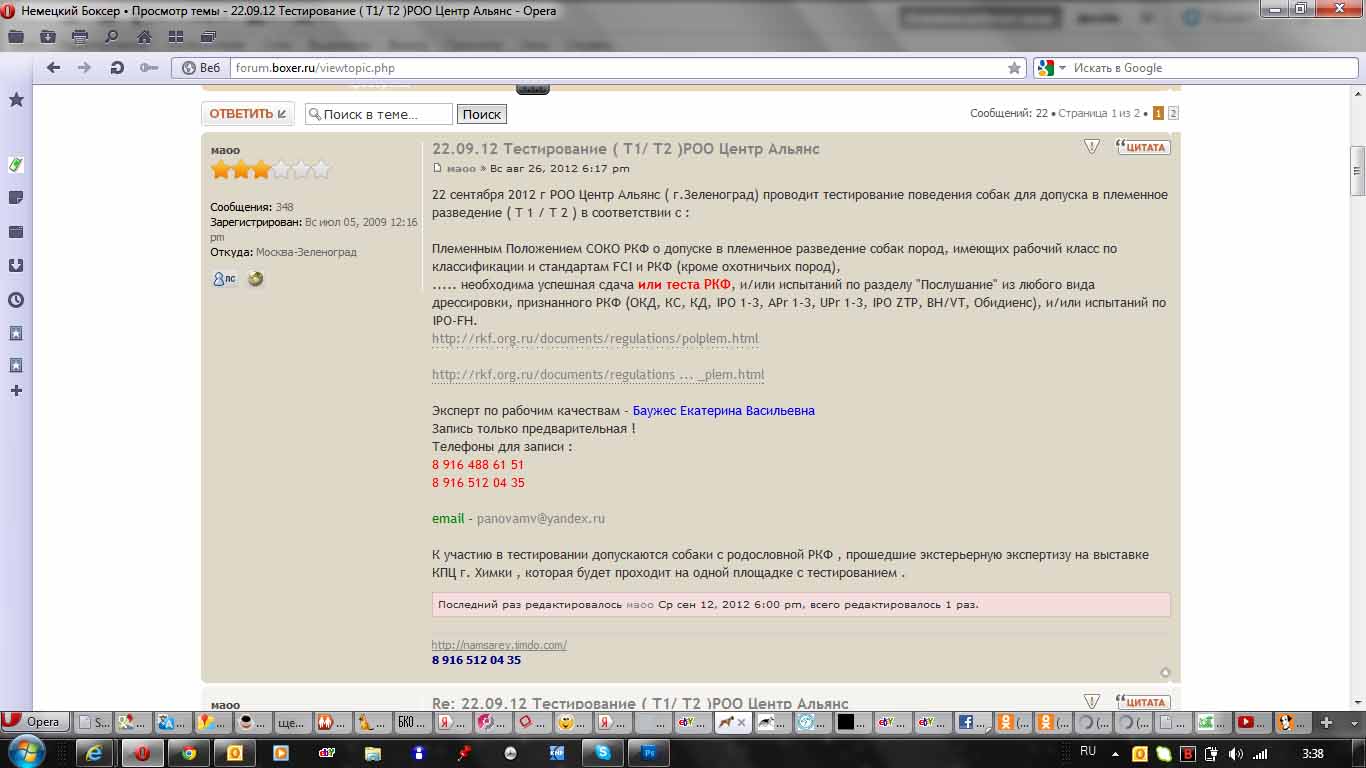Open the Downloads panel in Opera sidebar
1366x768 pixels.
click(16, 266)
